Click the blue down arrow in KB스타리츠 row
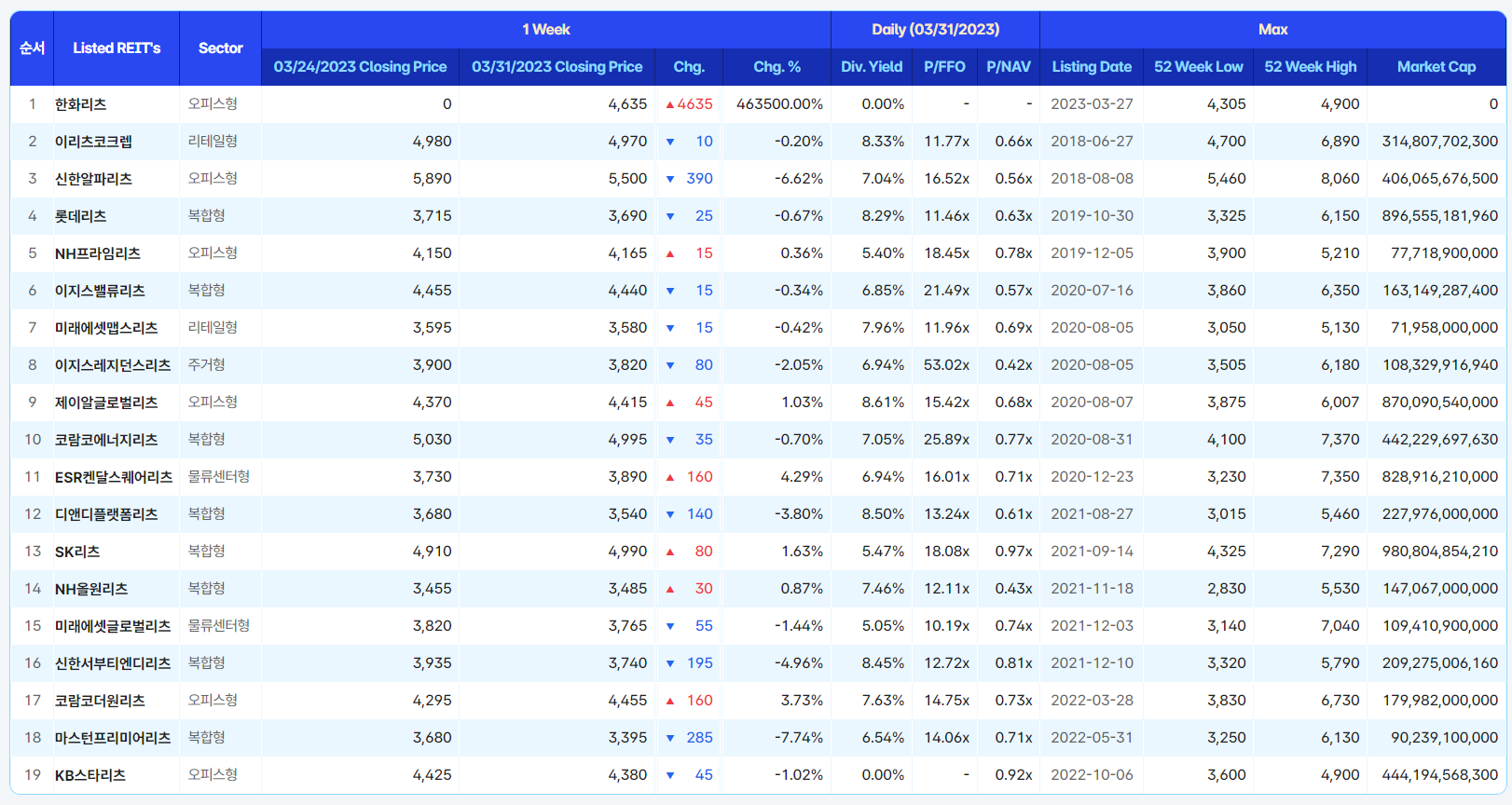This screenshot has height=805, width=1512. point(670,775)
